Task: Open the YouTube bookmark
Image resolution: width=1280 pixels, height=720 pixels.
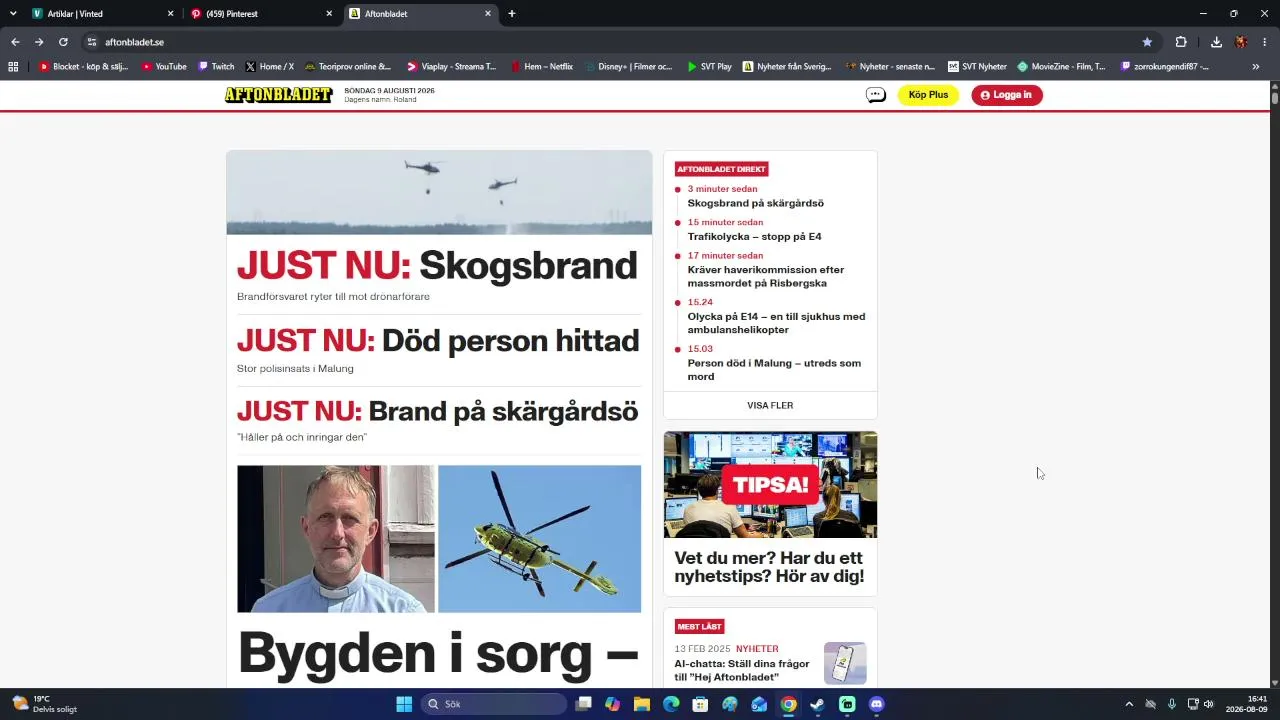Action: [164, 67]
